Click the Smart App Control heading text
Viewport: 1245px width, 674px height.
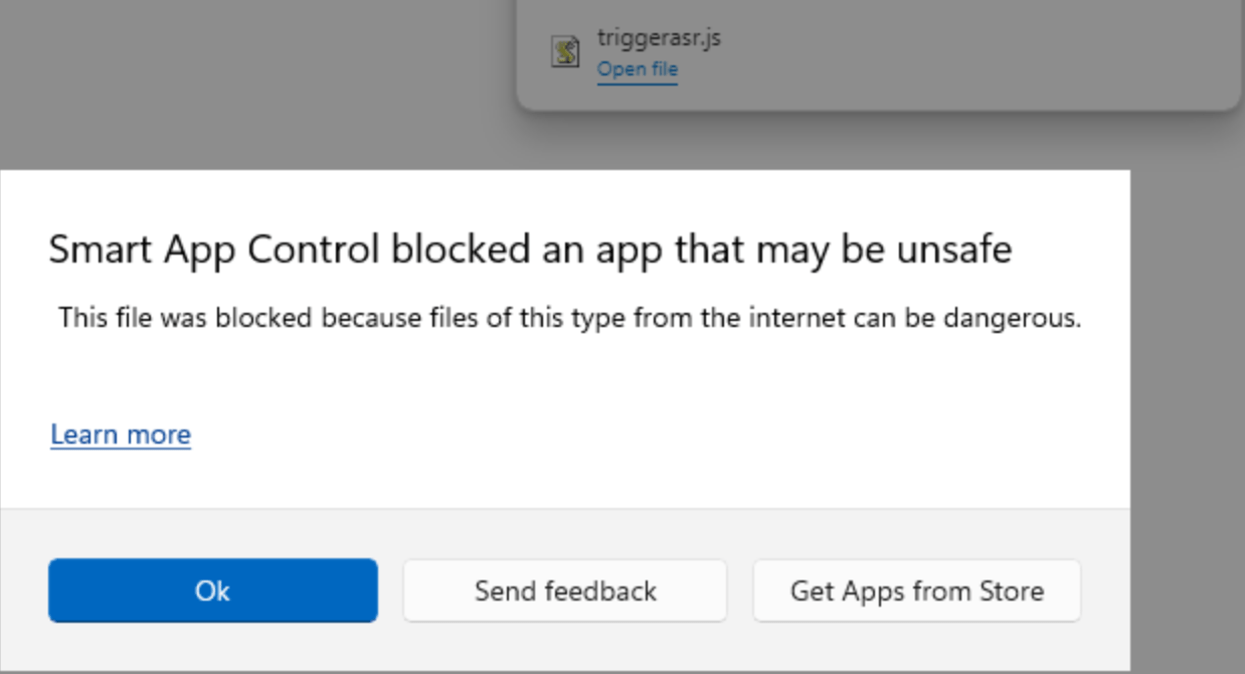pos(530,249)
